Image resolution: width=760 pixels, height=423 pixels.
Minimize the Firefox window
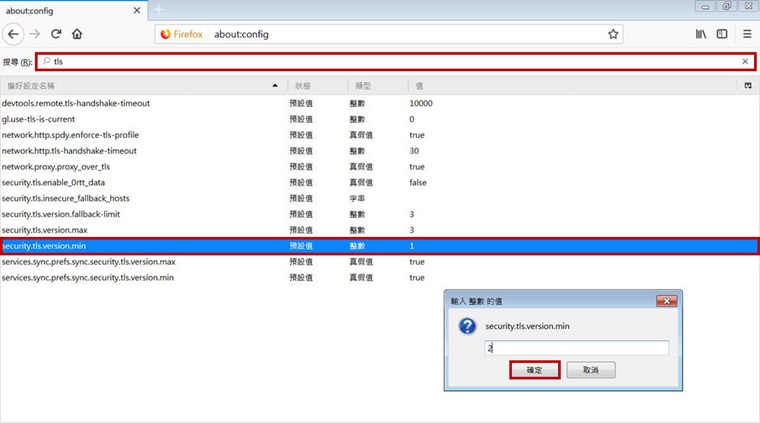(705, 6)
